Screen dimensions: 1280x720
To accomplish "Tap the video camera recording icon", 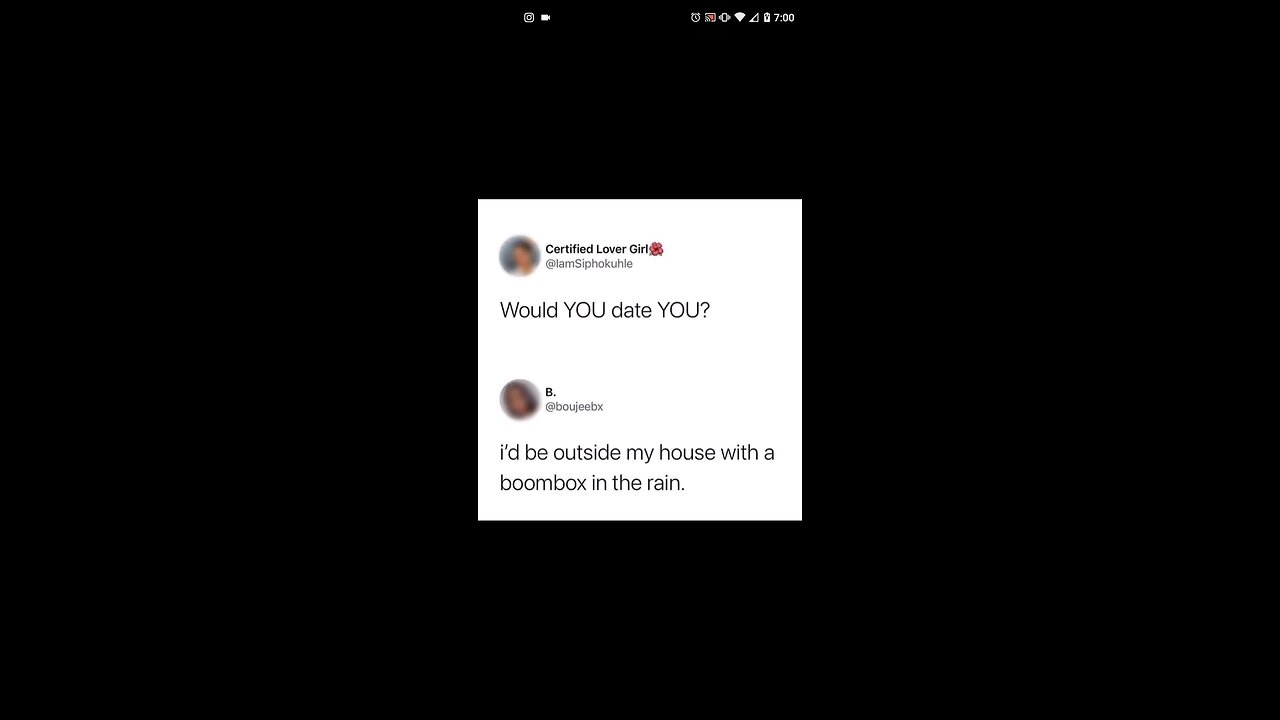I will 546,17.
